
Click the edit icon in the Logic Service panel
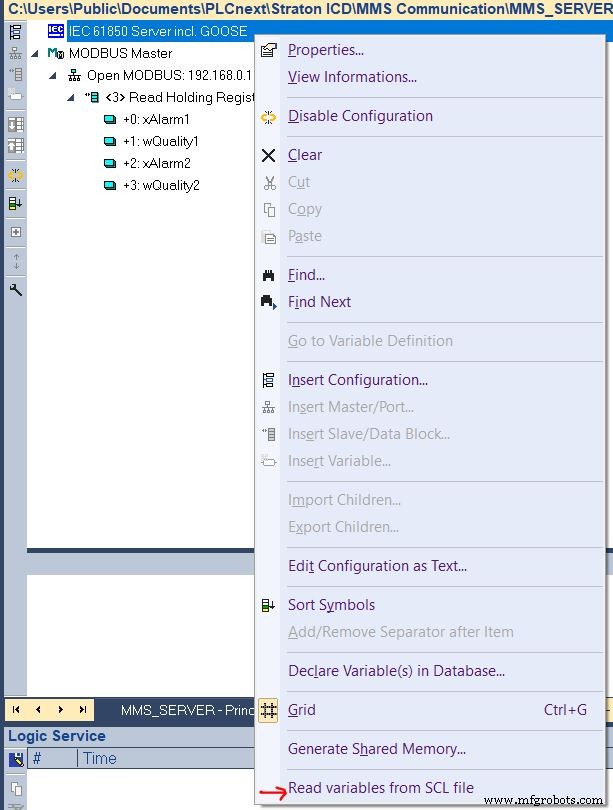coord(14,758)
